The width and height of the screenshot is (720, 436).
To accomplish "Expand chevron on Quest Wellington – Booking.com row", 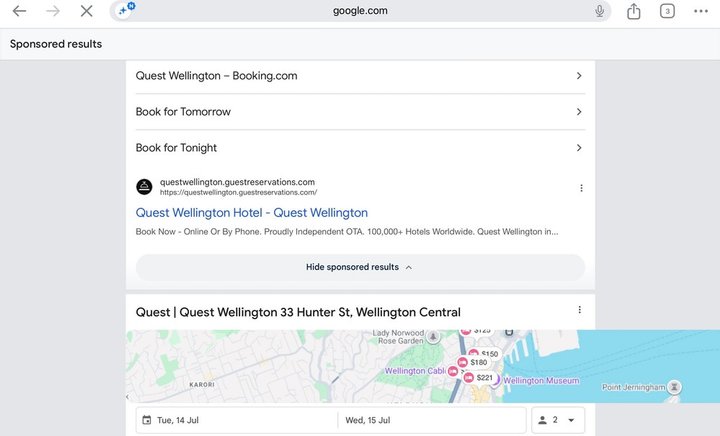I will [579, 76].
